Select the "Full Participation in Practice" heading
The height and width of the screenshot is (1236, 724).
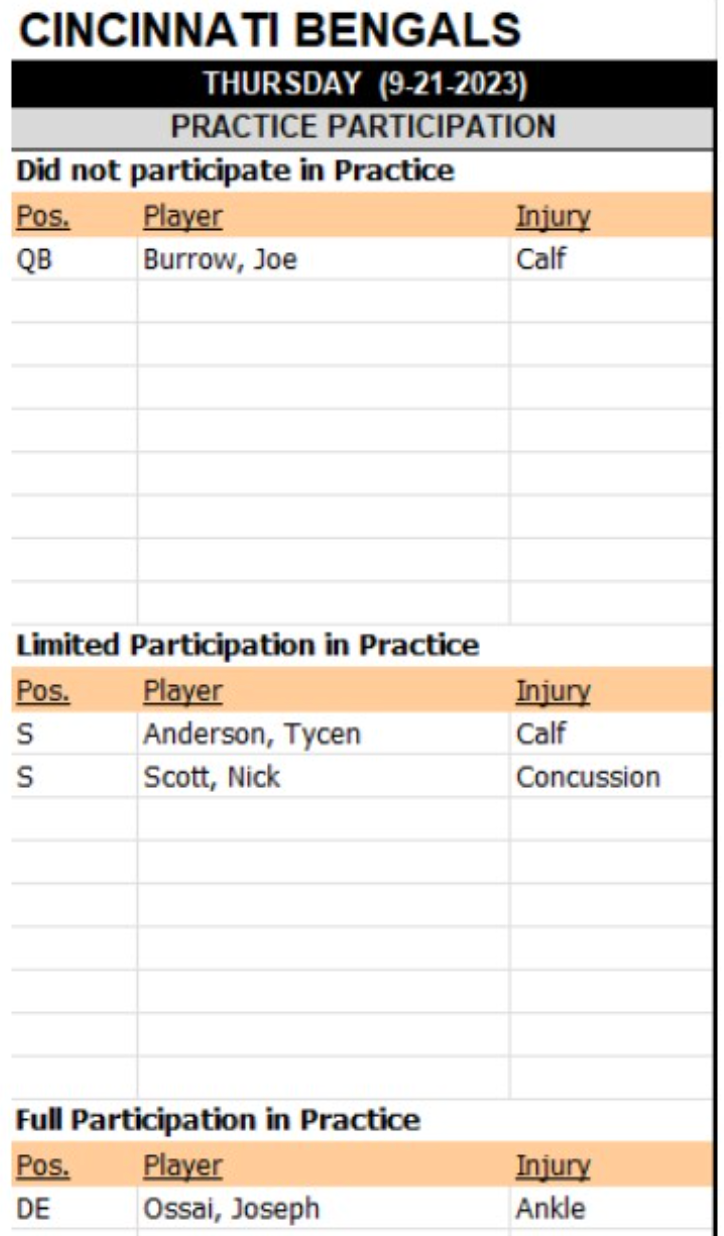[x=218, y=1119]
